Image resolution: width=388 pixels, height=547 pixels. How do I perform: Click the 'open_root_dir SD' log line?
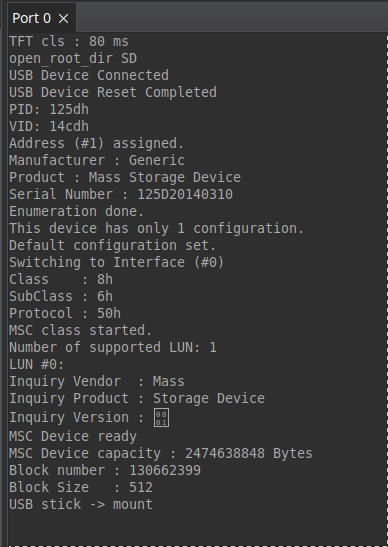[x=73, y=58]
